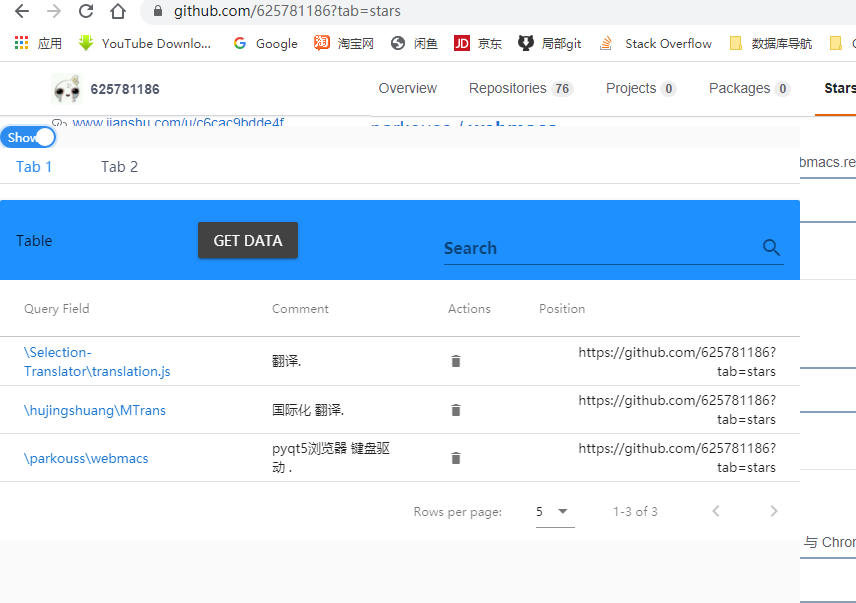
Task: Delete the hujingshuang\MTrans row with trash icon
Action: point(456,410)
